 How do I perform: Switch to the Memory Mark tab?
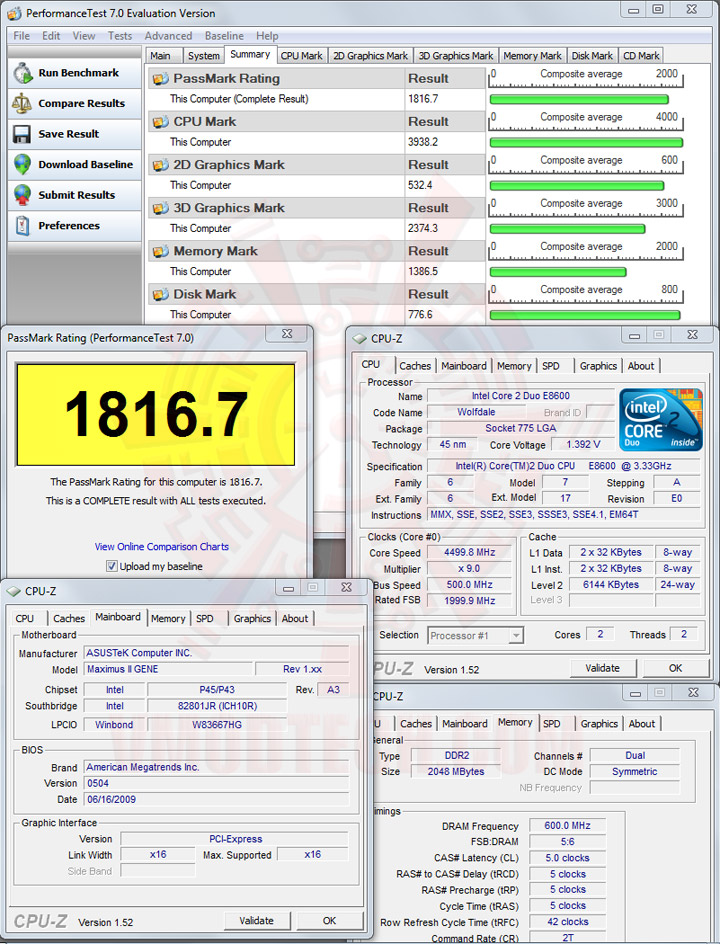pyautogui.click(x=532, y=56)
